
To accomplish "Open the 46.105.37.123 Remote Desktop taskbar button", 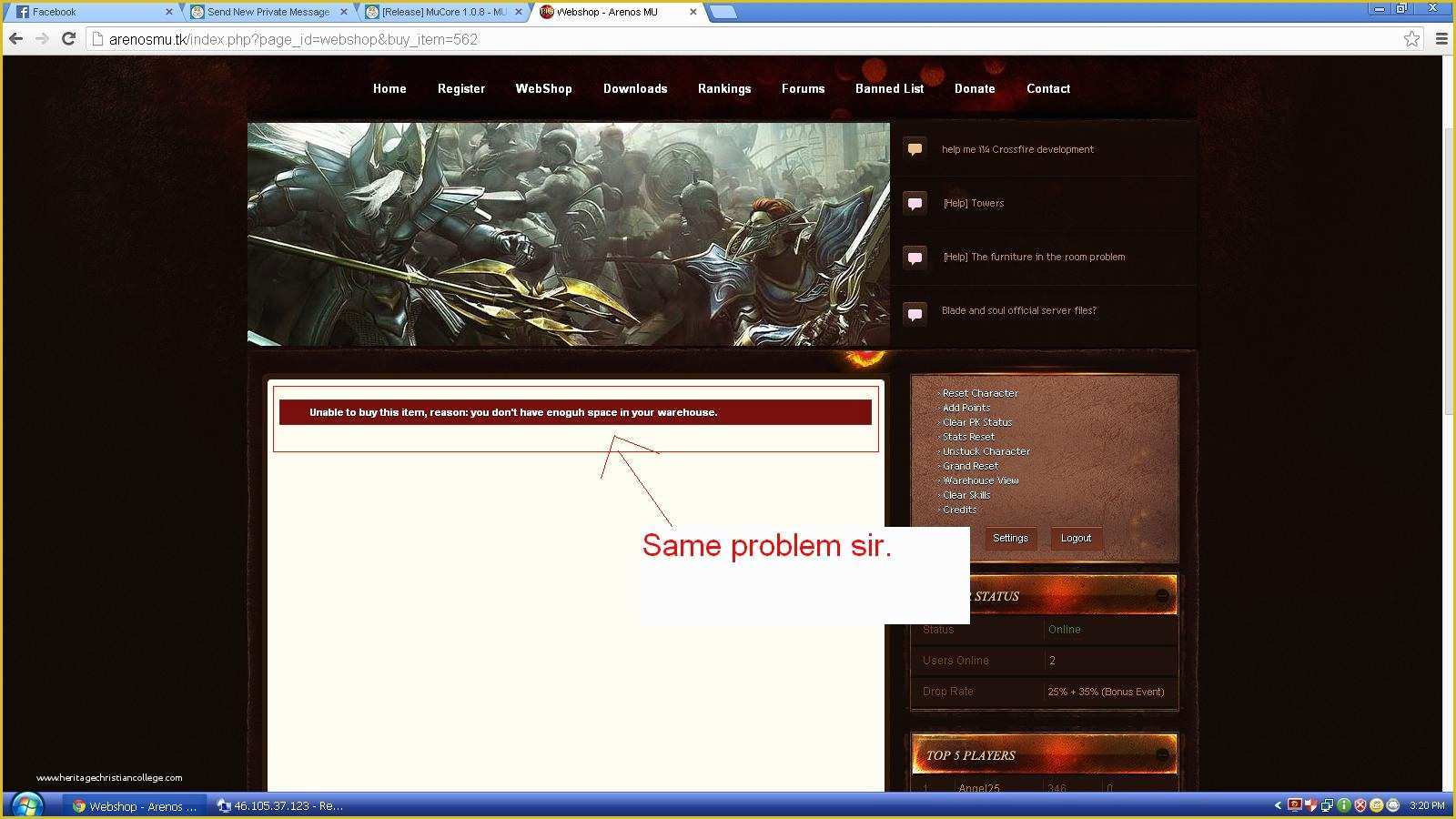I will coord(280,805).
